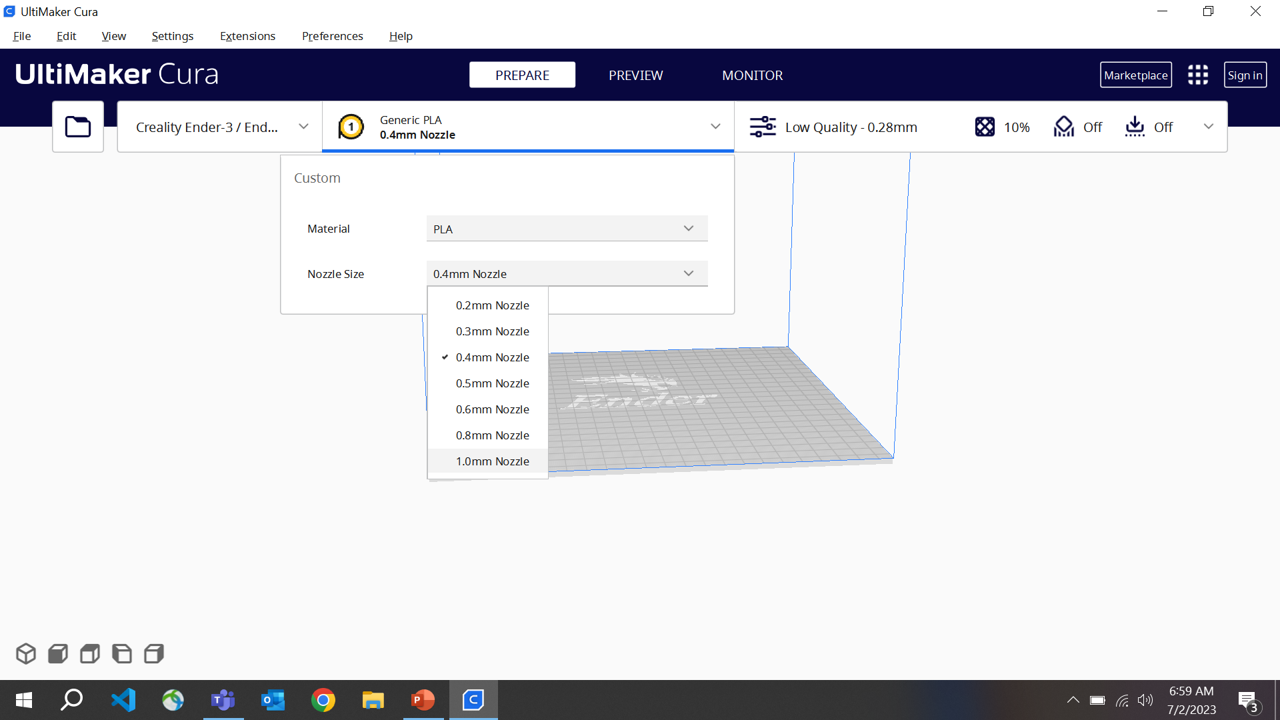Open the application switcher grid icon
Screen dimensions: 1280x720
(x=1198, y=75)
